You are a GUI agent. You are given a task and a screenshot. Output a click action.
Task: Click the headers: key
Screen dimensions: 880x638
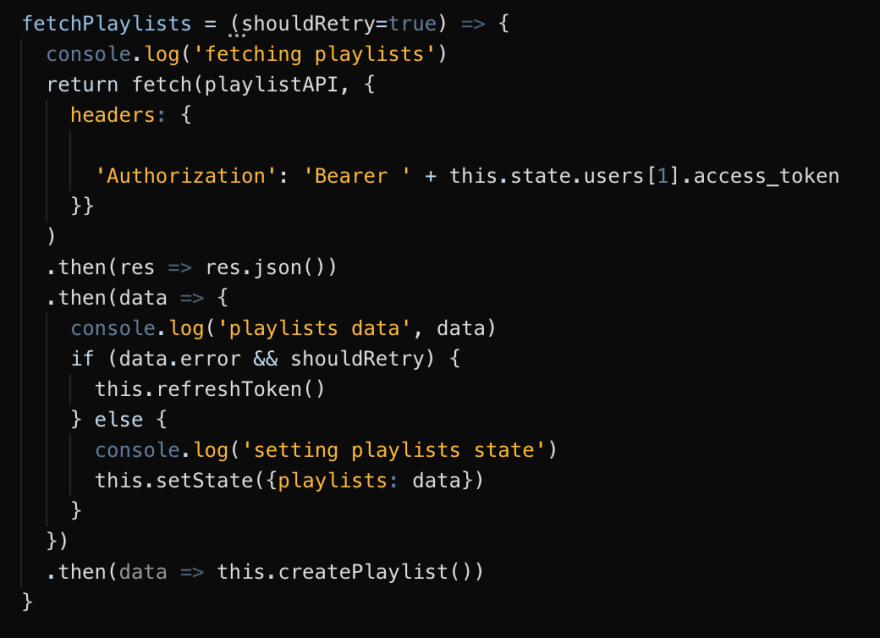(118, 115)
